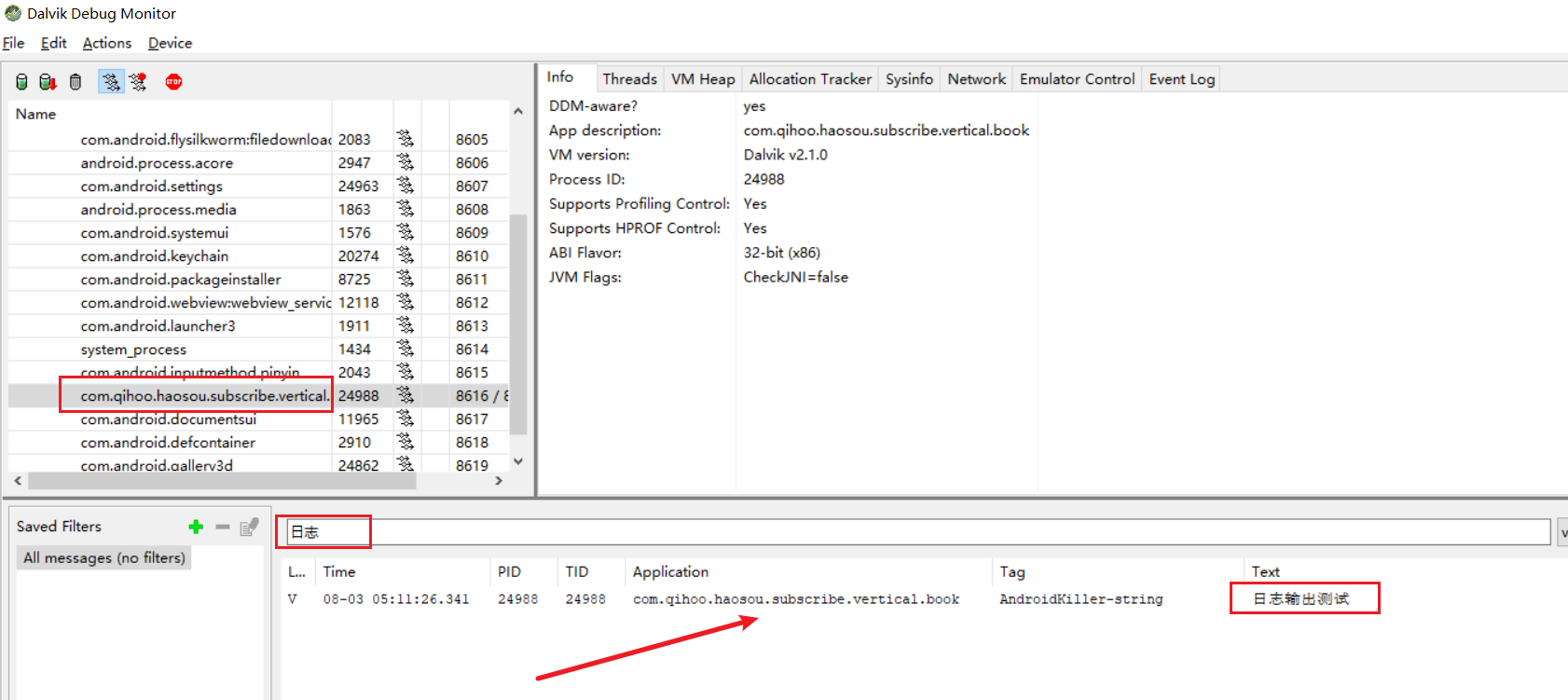
Task: Start method profiling with the red dot icon
Action: click(x=139, y=82)
